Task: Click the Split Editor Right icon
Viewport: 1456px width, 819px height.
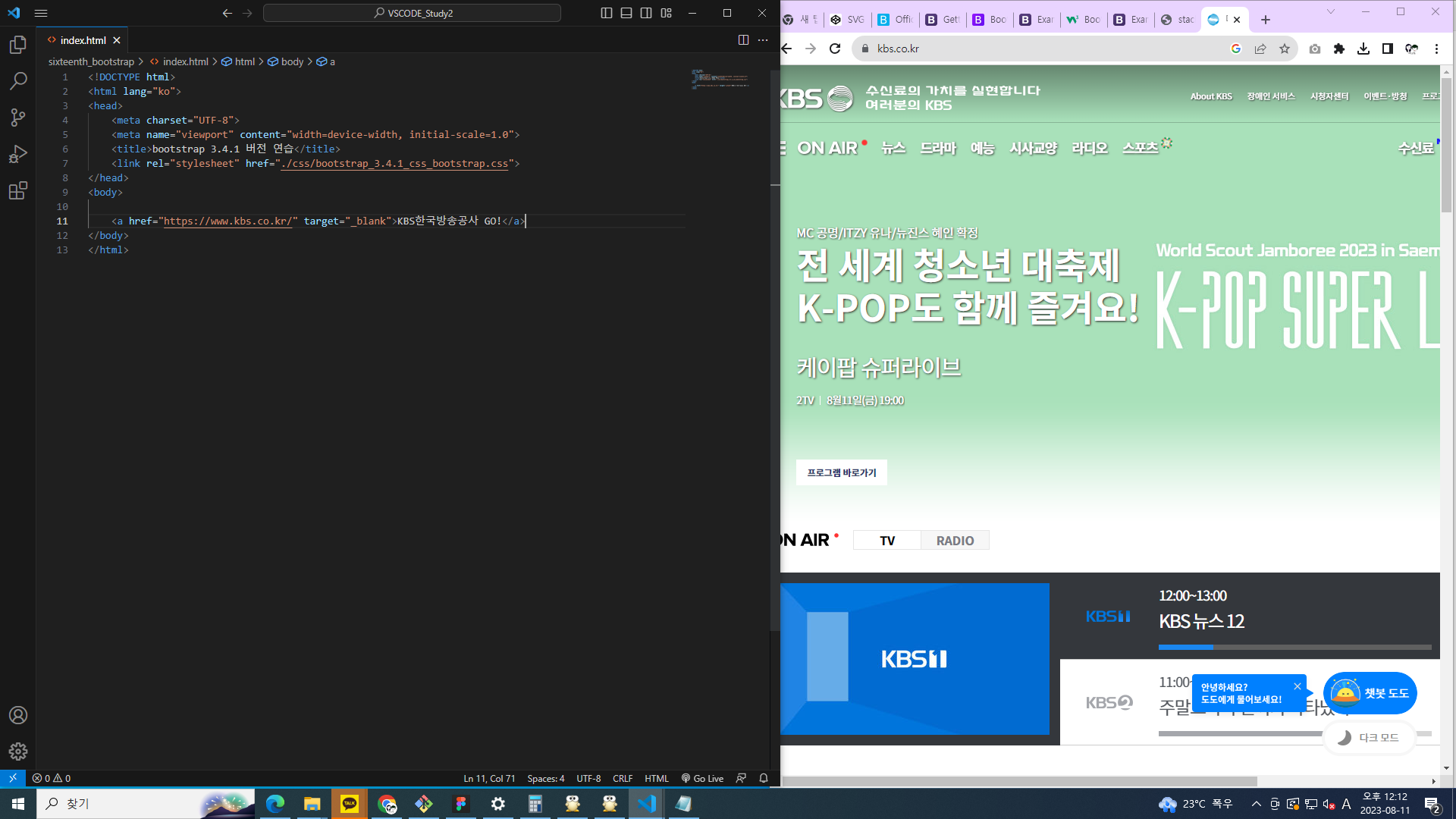Action: coord(743,40)
